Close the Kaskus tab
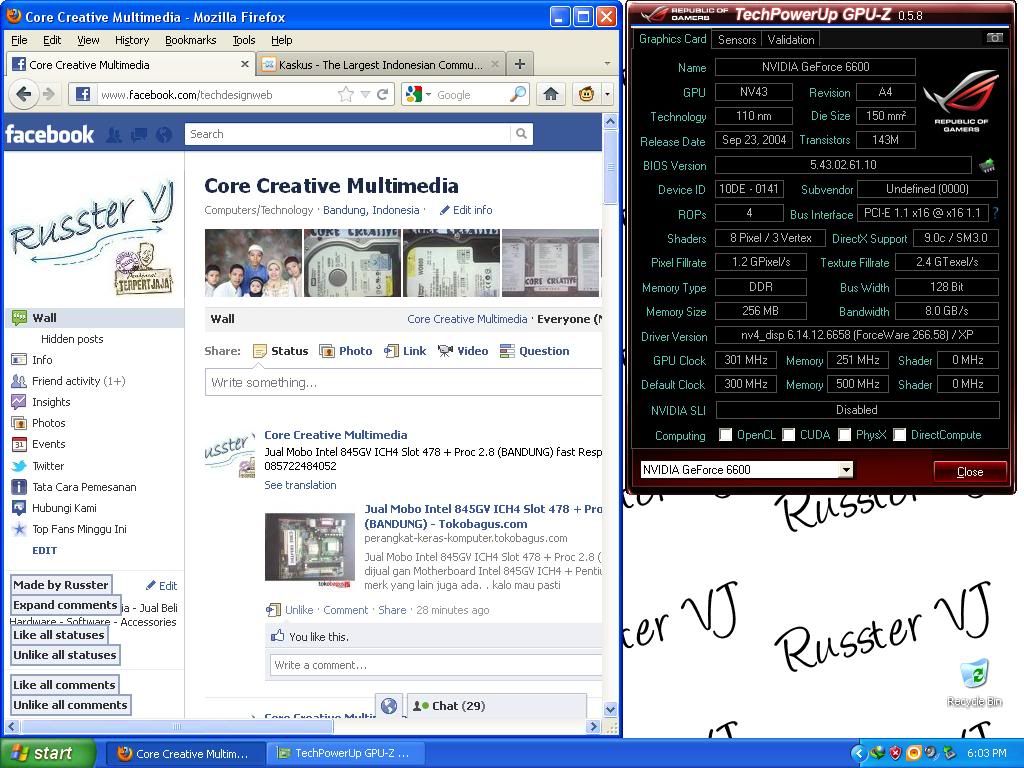1024x768 pixels. [495, 64]
